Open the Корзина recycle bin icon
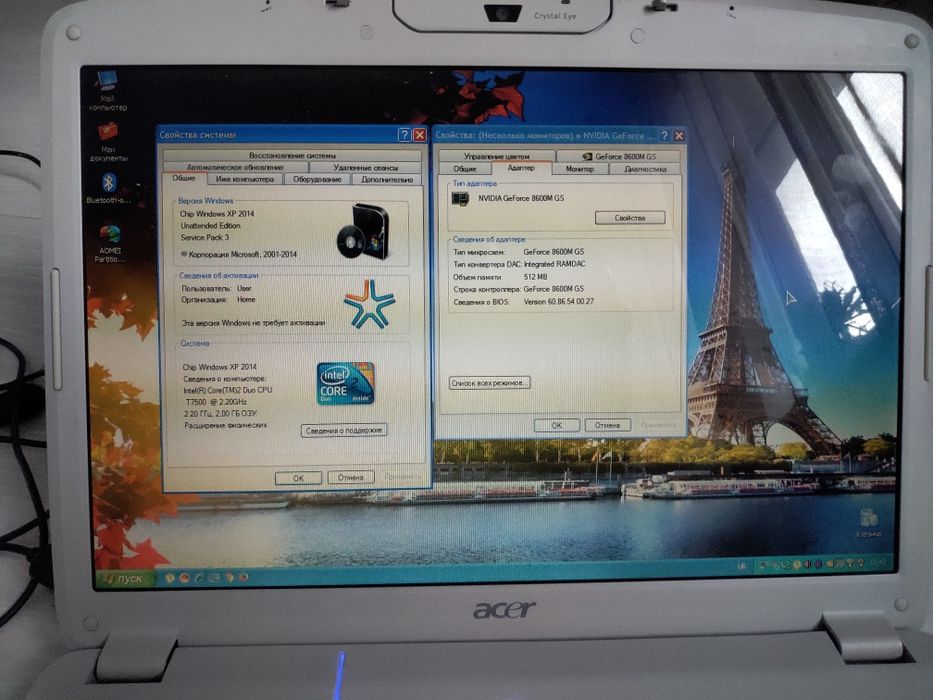This screenshot has width=933, height=700. point(868,523)
